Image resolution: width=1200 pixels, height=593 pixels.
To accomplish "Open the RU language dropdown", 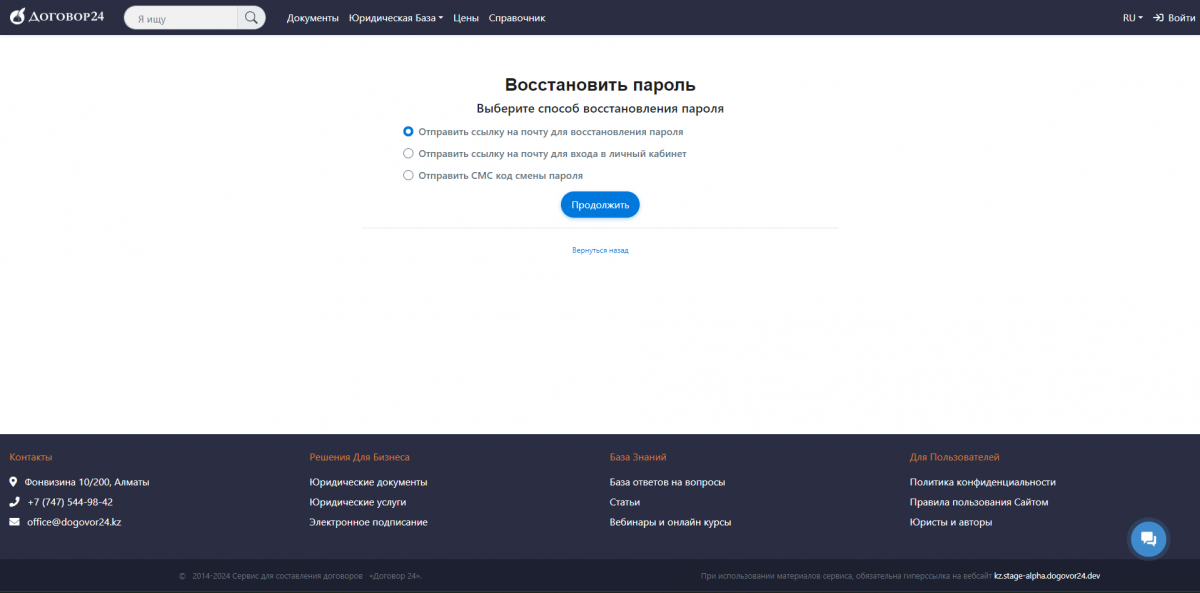I will point(1132,18).
